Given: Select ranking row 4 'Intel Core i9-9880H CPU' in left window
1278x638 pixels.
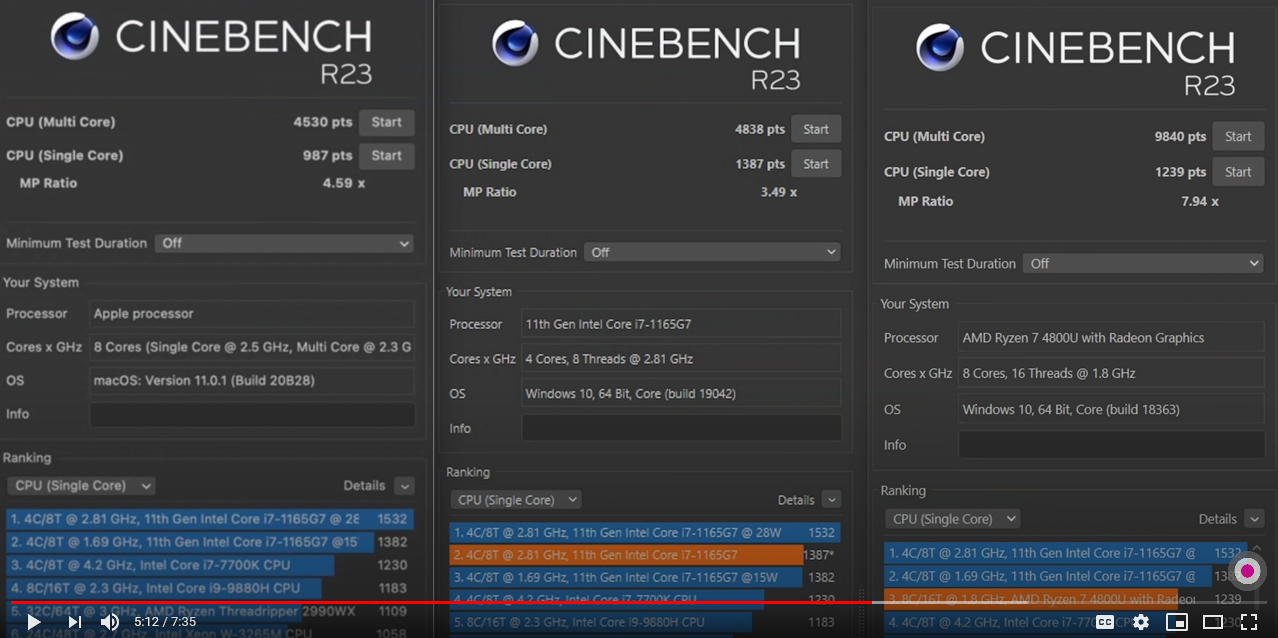Looking at the screenshot, I should click(210, 588).
